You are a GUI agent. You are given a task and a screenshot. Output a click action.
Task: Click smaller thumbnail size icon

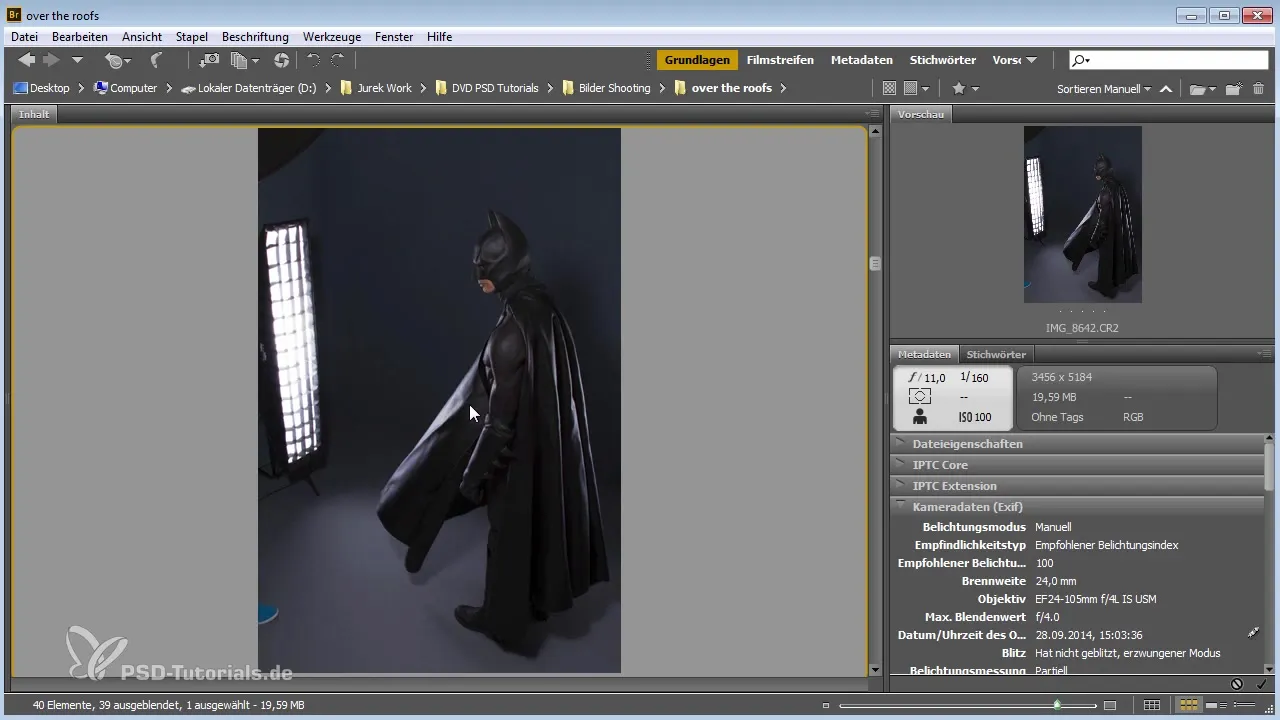(826, 706)
